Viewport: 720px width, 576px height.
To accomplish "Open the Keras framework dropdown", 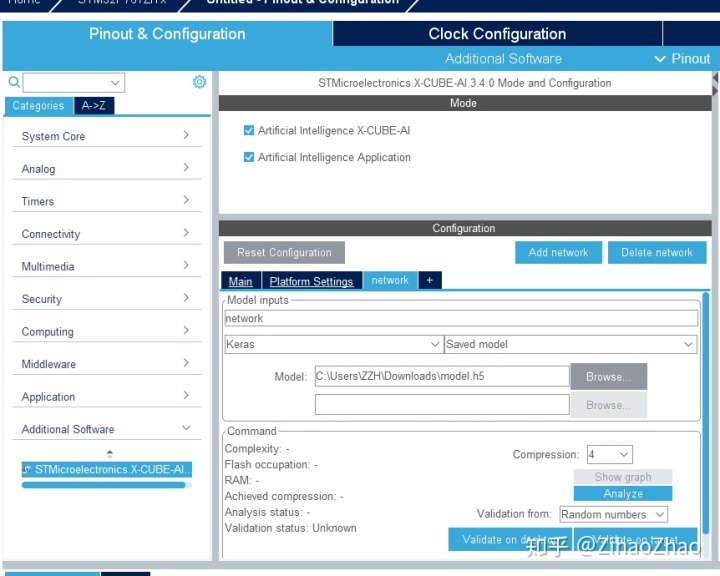I will tap(334, 344).
